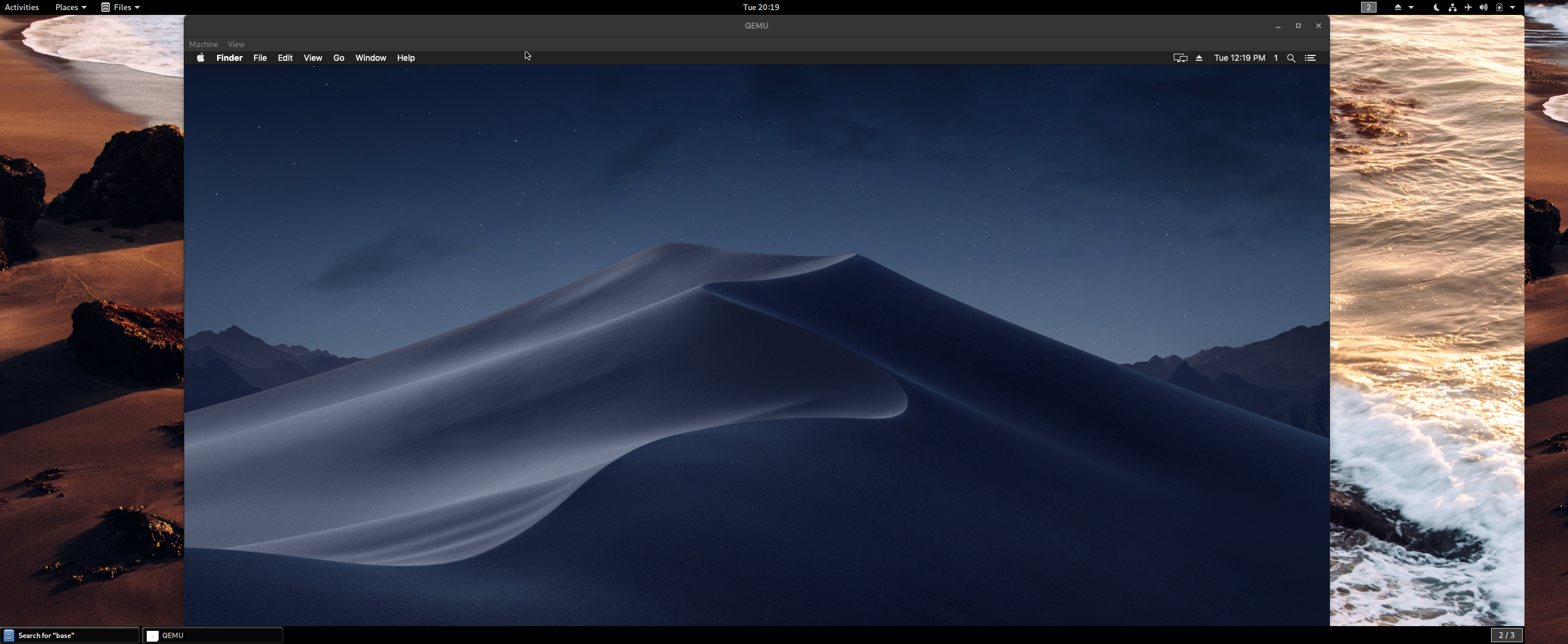This screenshot has width=1568, height=644.
Task: Open the macOS Edit menu
Action: 285,58
